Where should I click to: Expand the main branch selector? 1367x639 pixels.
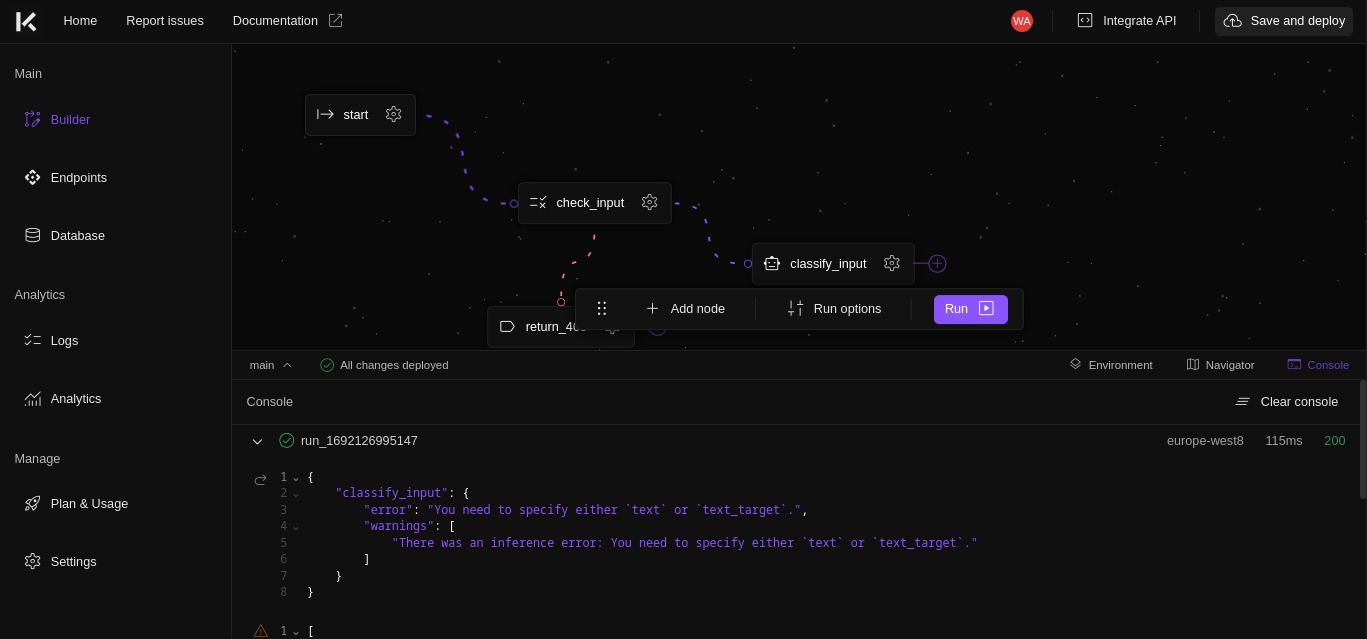pyautogui.click(x=271, y=366)
